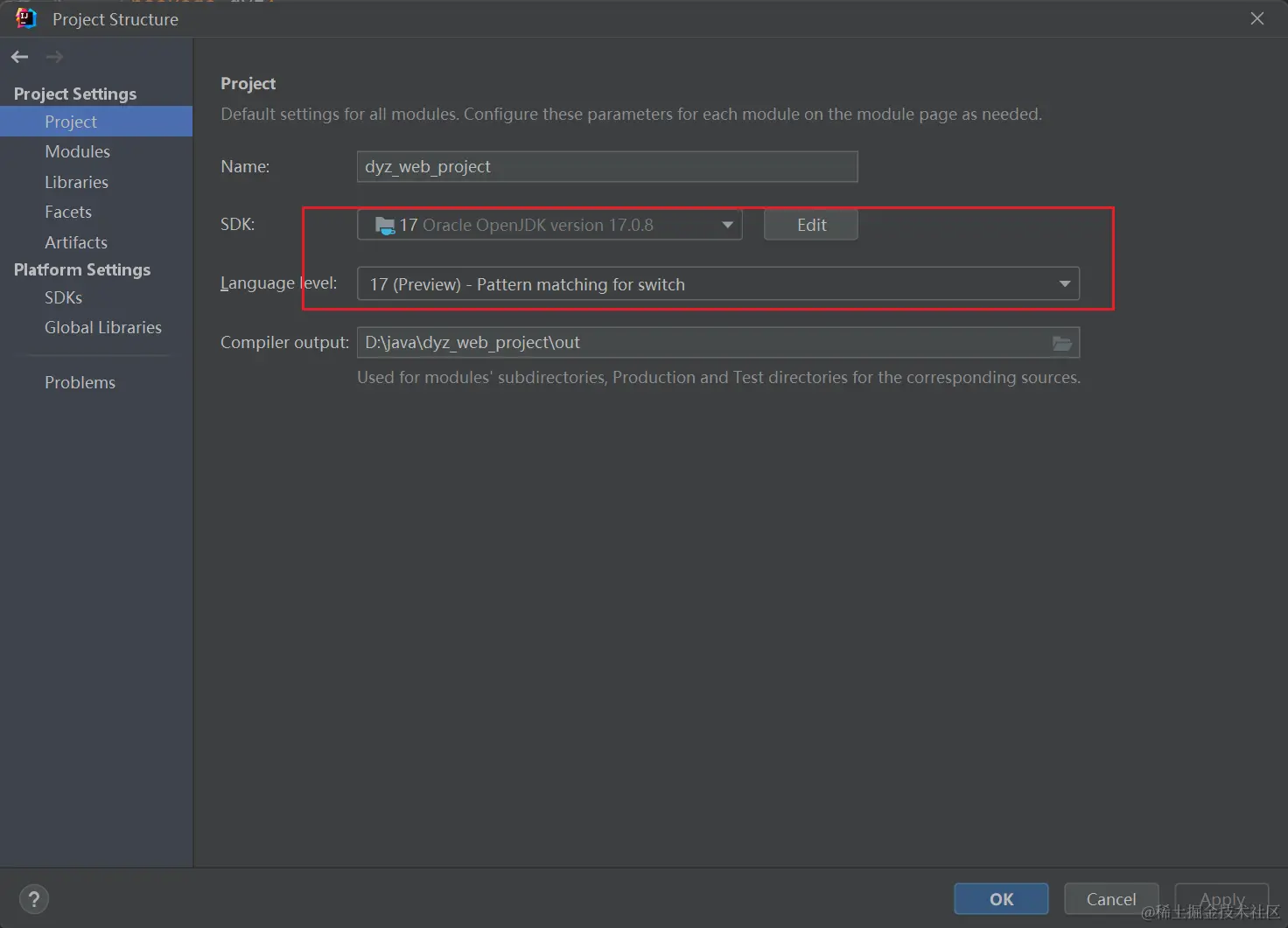
Task: Open the Language level dropdown
Action: coord(718,284)
